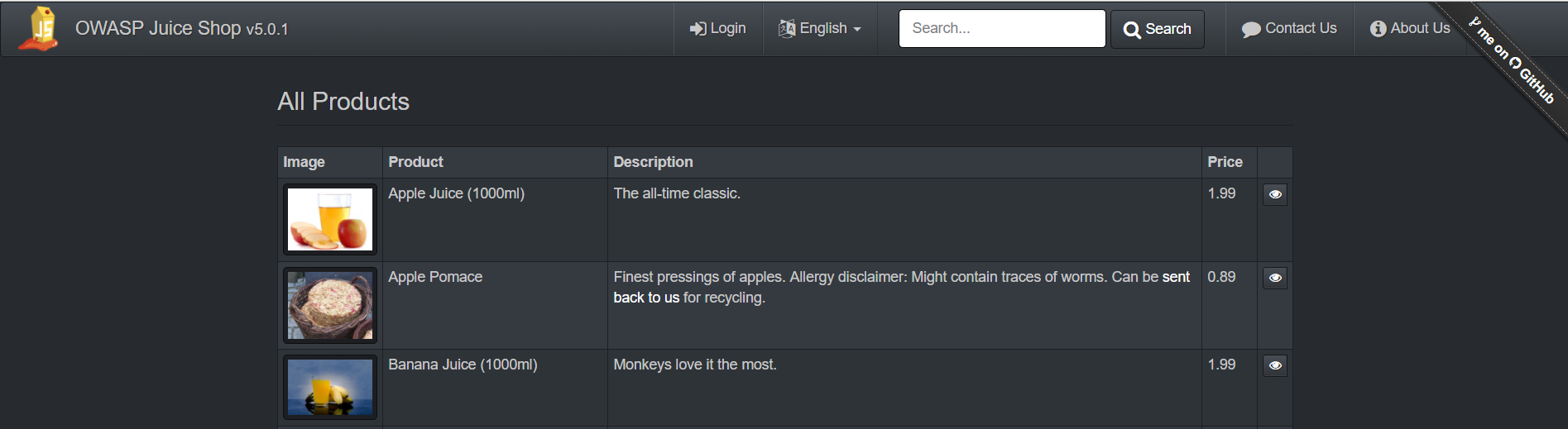This screenshot has width=1568, height=429.
Task: Click the Apple Pomace product image
Action: tap(330, 305)
